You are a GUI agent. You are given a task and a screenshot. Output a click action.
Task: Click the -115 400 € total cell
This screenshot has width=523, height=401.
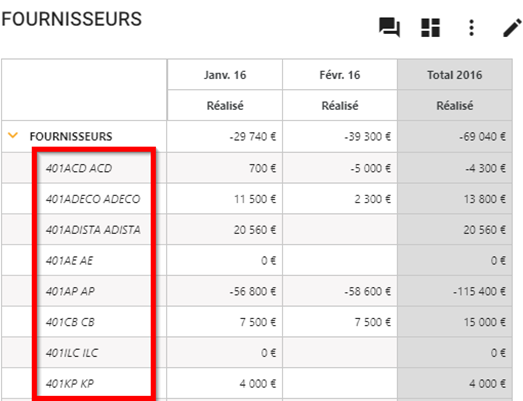[479, 291]
